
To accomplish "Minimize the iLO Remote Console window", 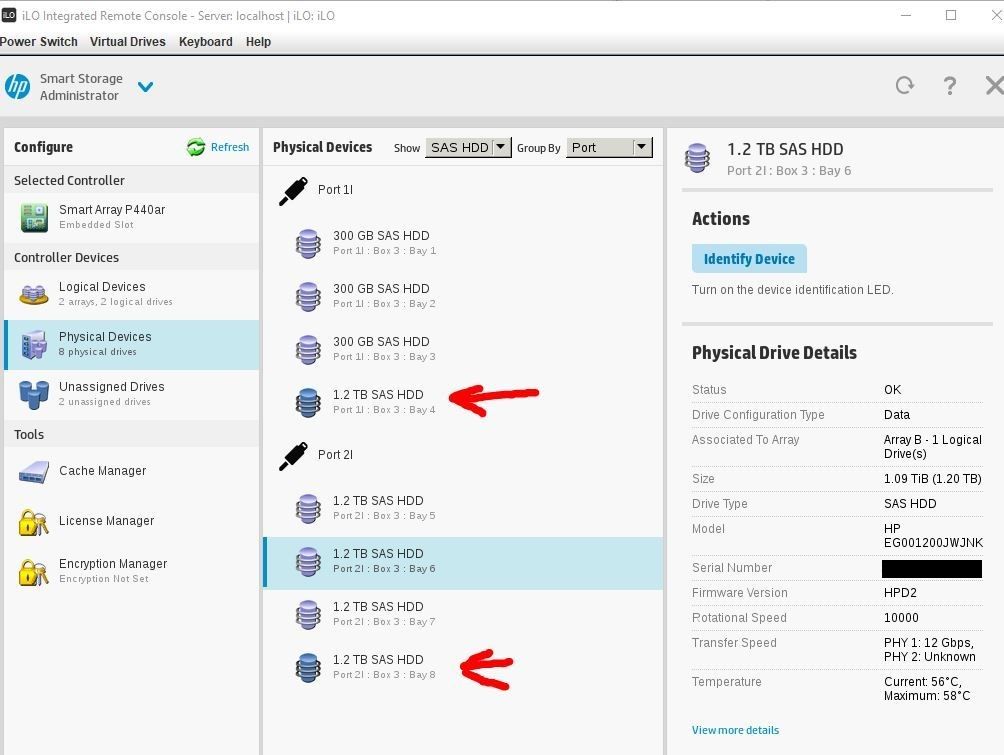I will point(906,15).
